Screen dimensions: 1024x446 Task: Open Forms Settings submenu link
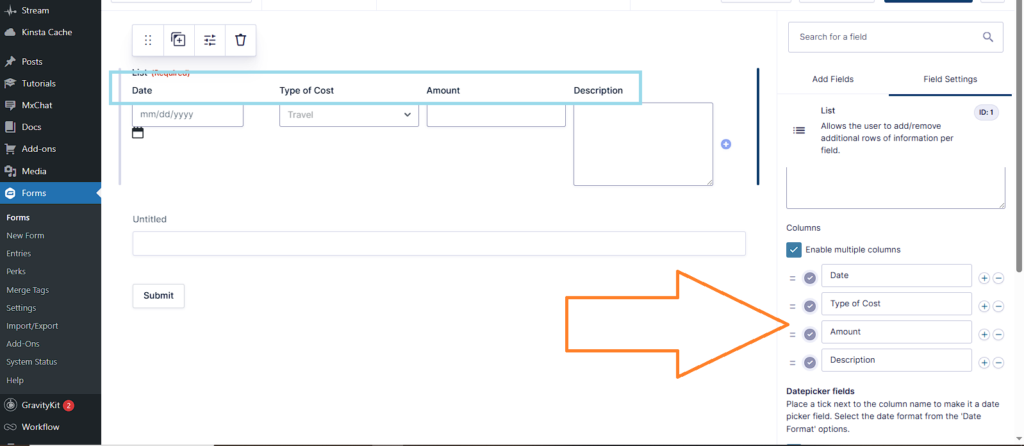pyautogui.click(x=21, y=308)
